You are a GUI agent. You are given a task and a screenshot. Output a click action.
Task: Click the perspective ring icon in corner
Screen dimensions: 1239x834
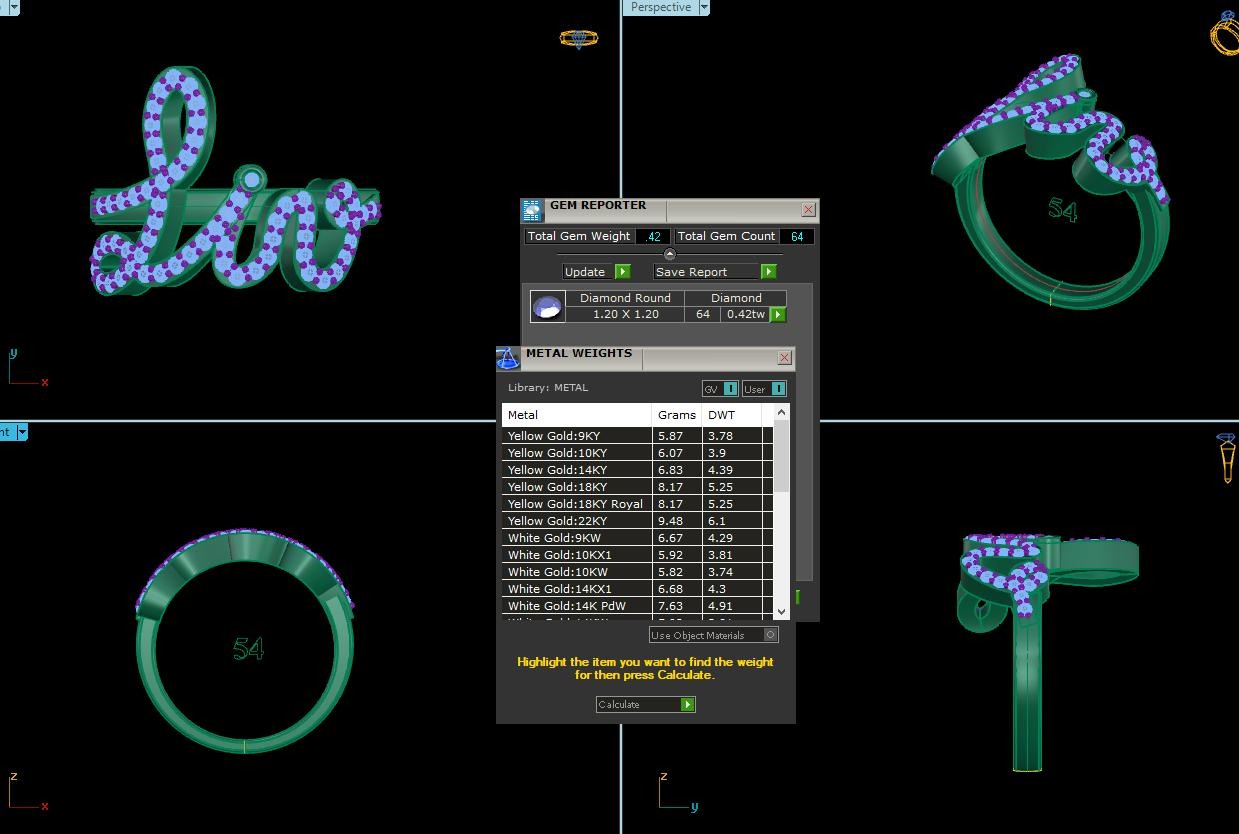pyautogui.click(x=1225, y=34)
